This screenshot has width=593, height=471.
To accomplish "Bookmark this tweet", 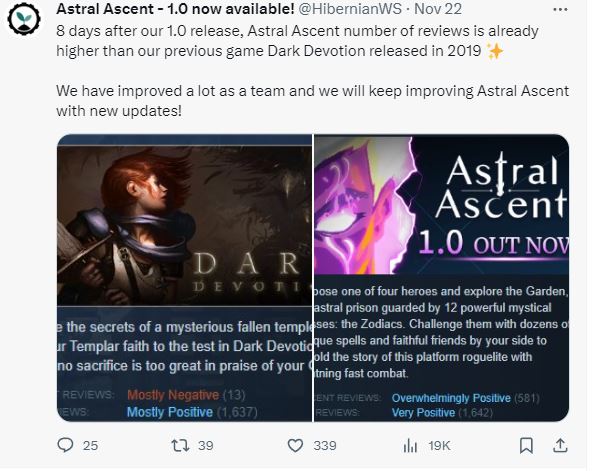I will 526,446.
